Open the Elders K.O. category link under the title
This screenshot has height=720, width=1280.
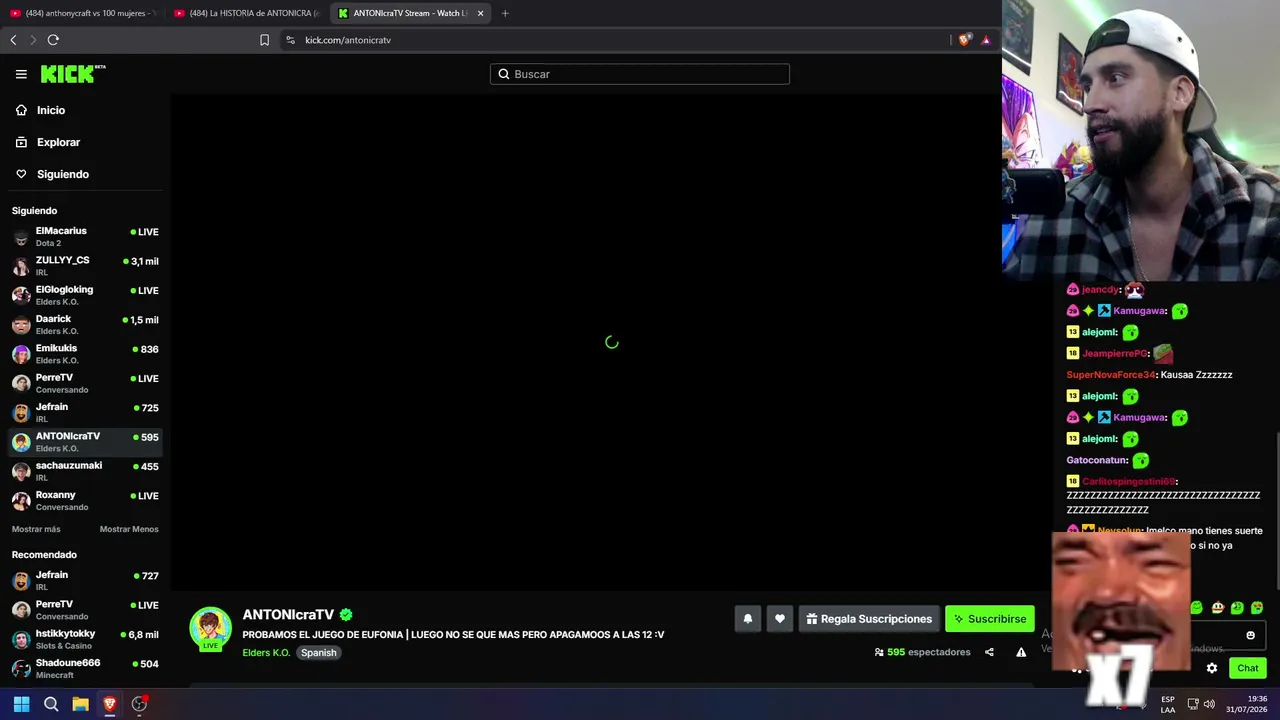pos(266,653)
